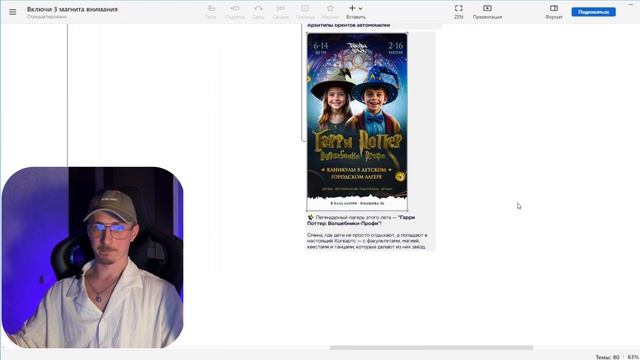Start Презентация mode

tap(487, 12)
